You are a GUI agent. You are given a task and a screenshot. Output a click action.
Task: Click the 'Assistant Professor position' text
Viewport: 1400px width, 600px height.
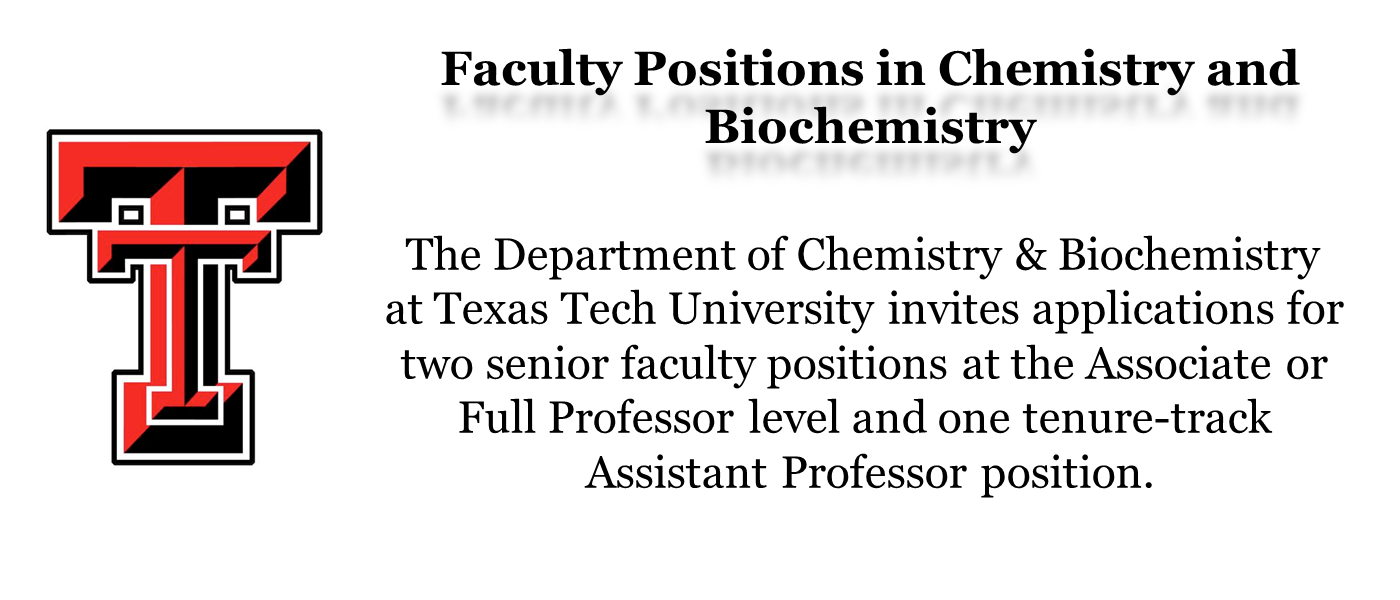[x=863, y=473]
